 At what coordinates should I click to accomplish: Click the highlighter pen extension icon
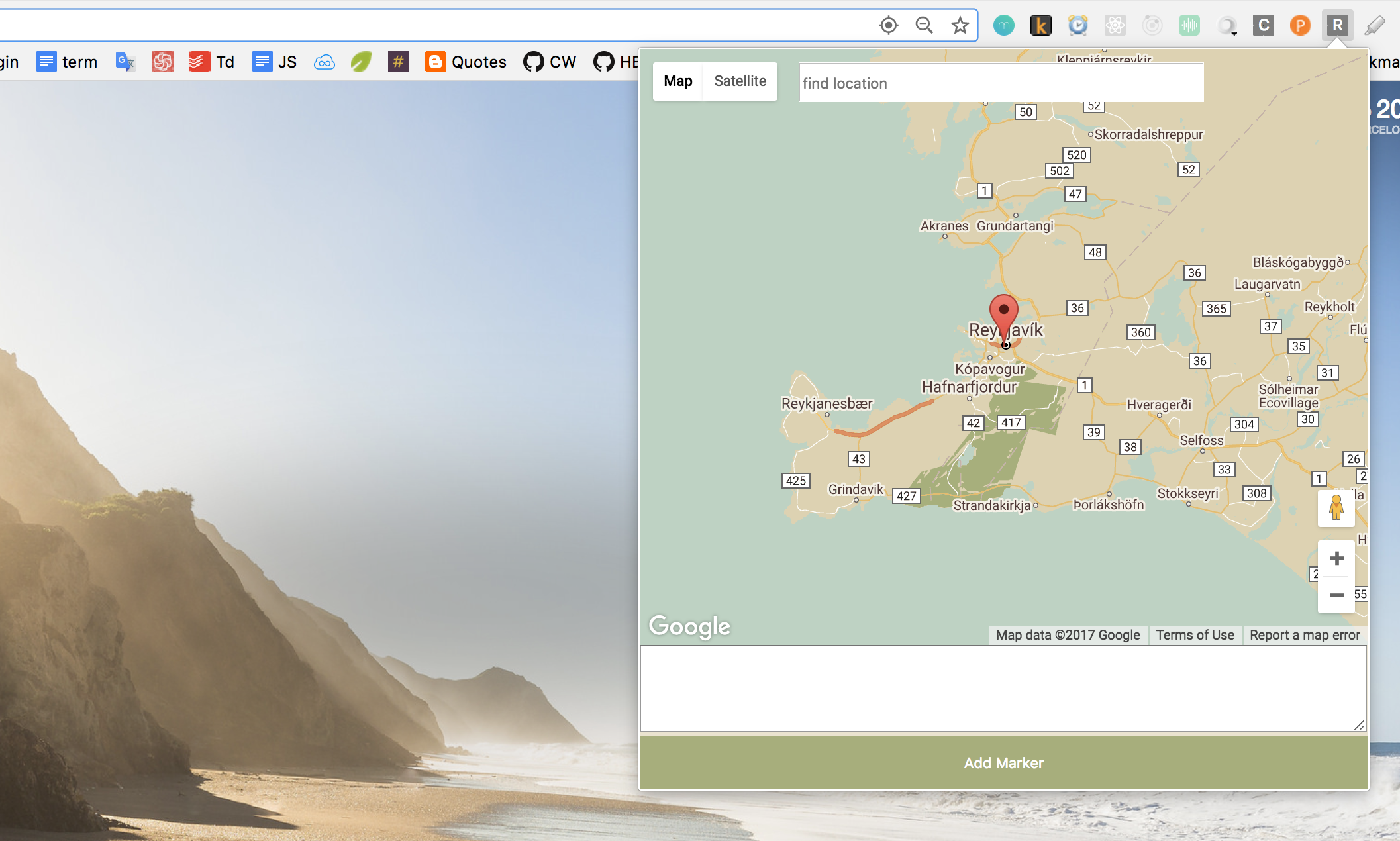pos(1375,26)
